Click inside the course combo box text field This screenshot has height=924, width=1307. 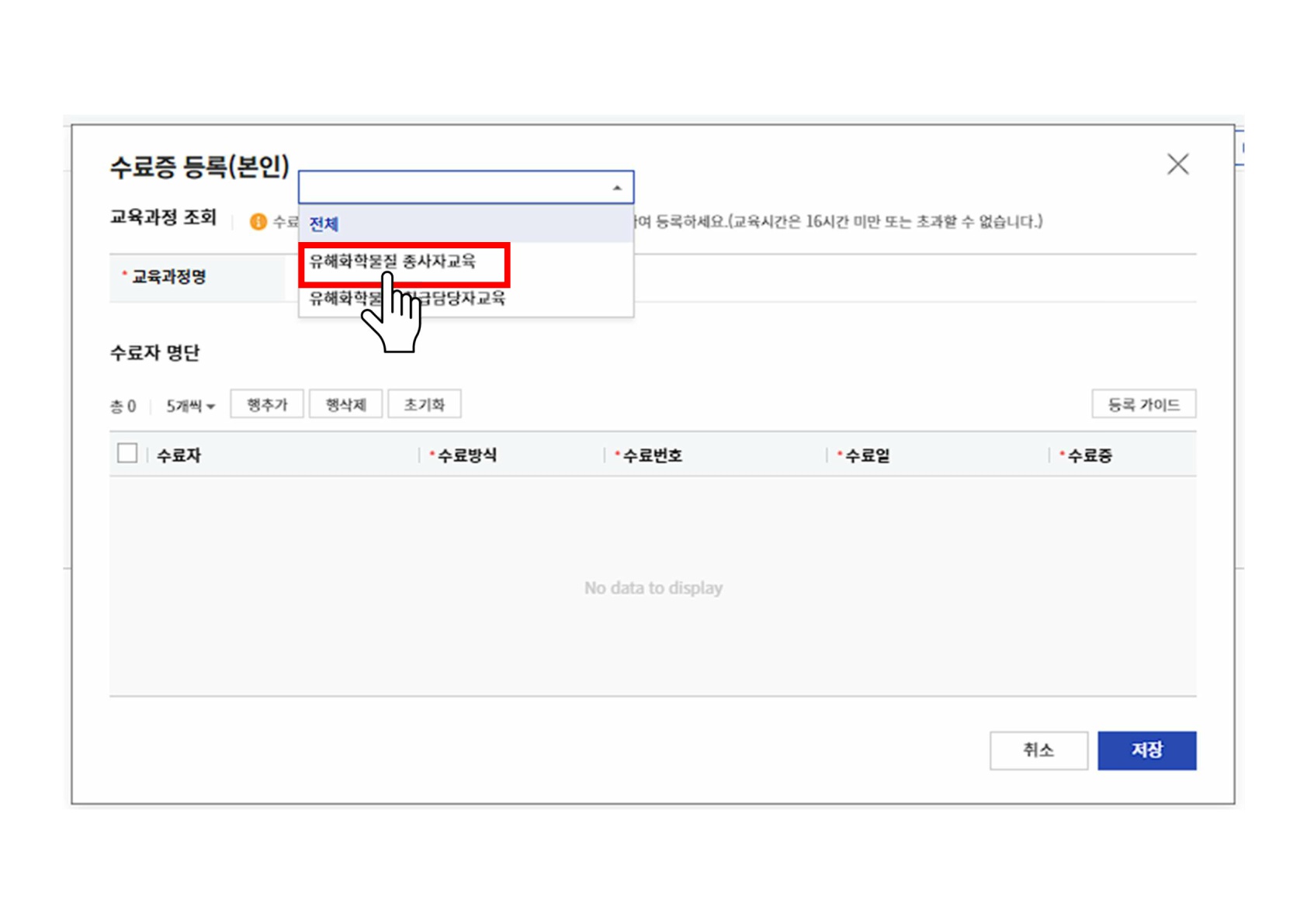point(450,188)
